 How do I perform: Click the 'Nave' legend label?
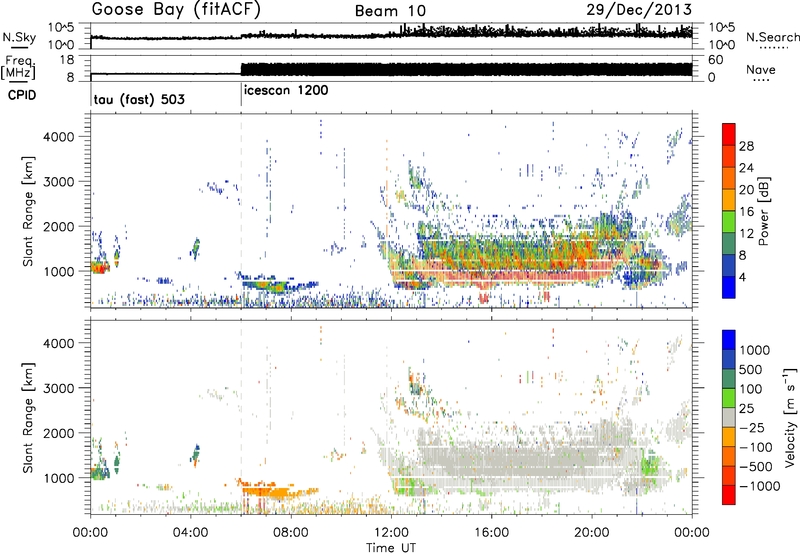(x=761, y=69)
